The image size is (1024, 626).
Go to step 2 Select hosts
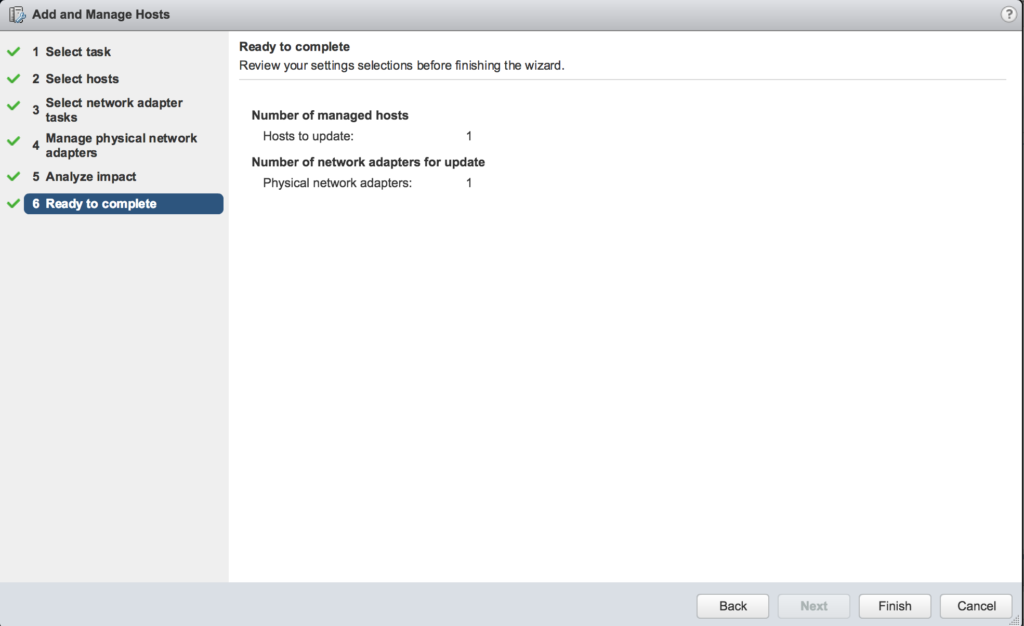click(x=75, y=79)
